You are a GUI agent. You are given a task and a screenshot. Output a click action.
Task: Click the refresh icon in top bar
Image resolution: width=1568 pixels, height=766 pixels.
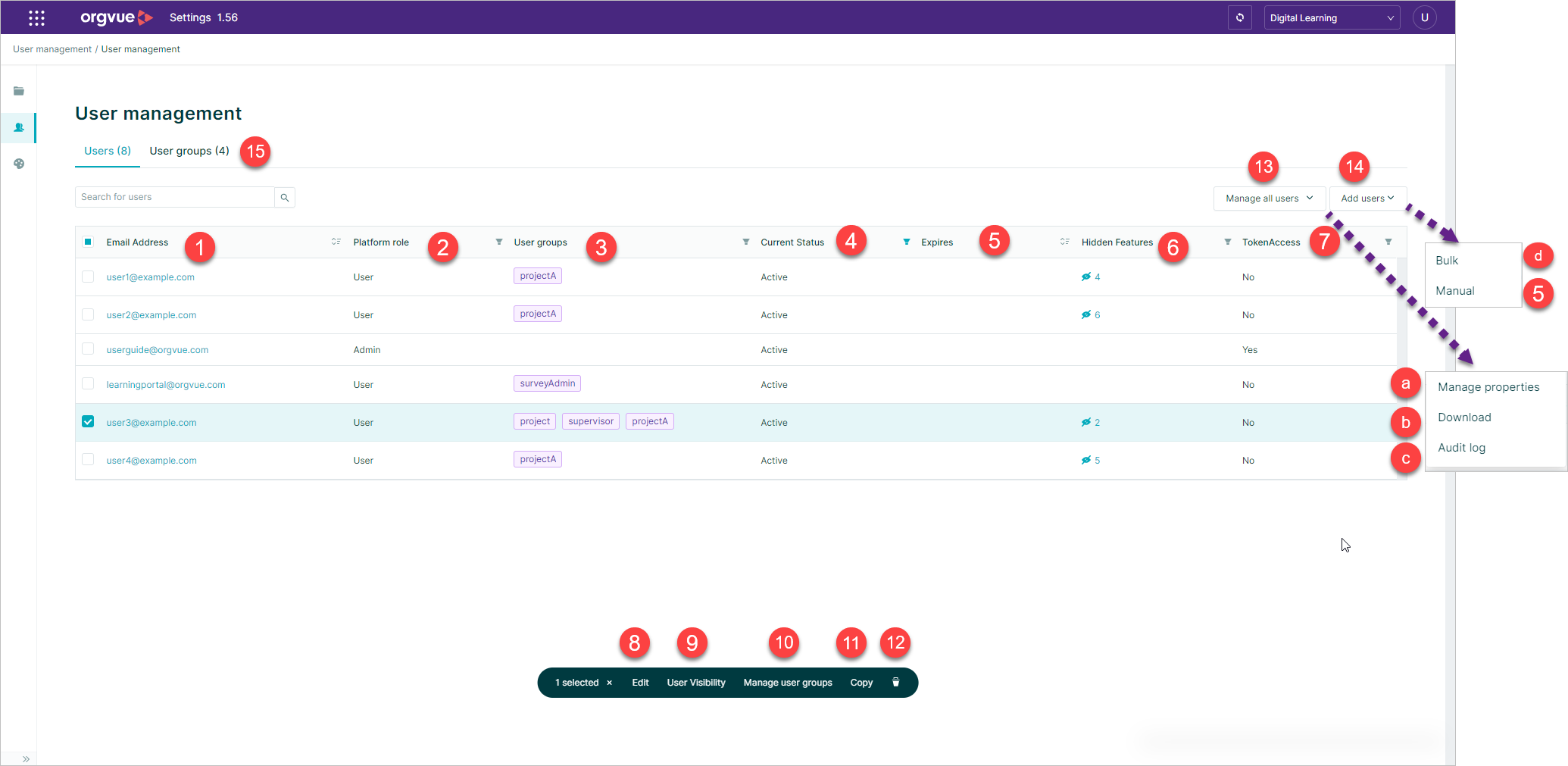(1239, 17)
